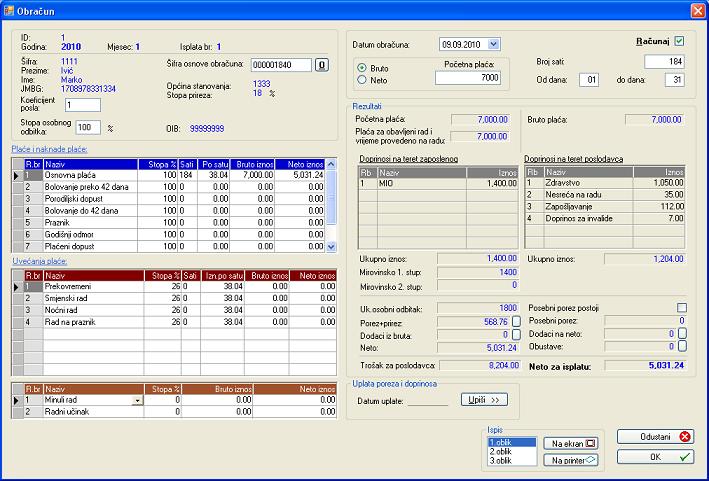Enable Posebni porez postoji checkbox
709x481 pixels.
point(681,308)
